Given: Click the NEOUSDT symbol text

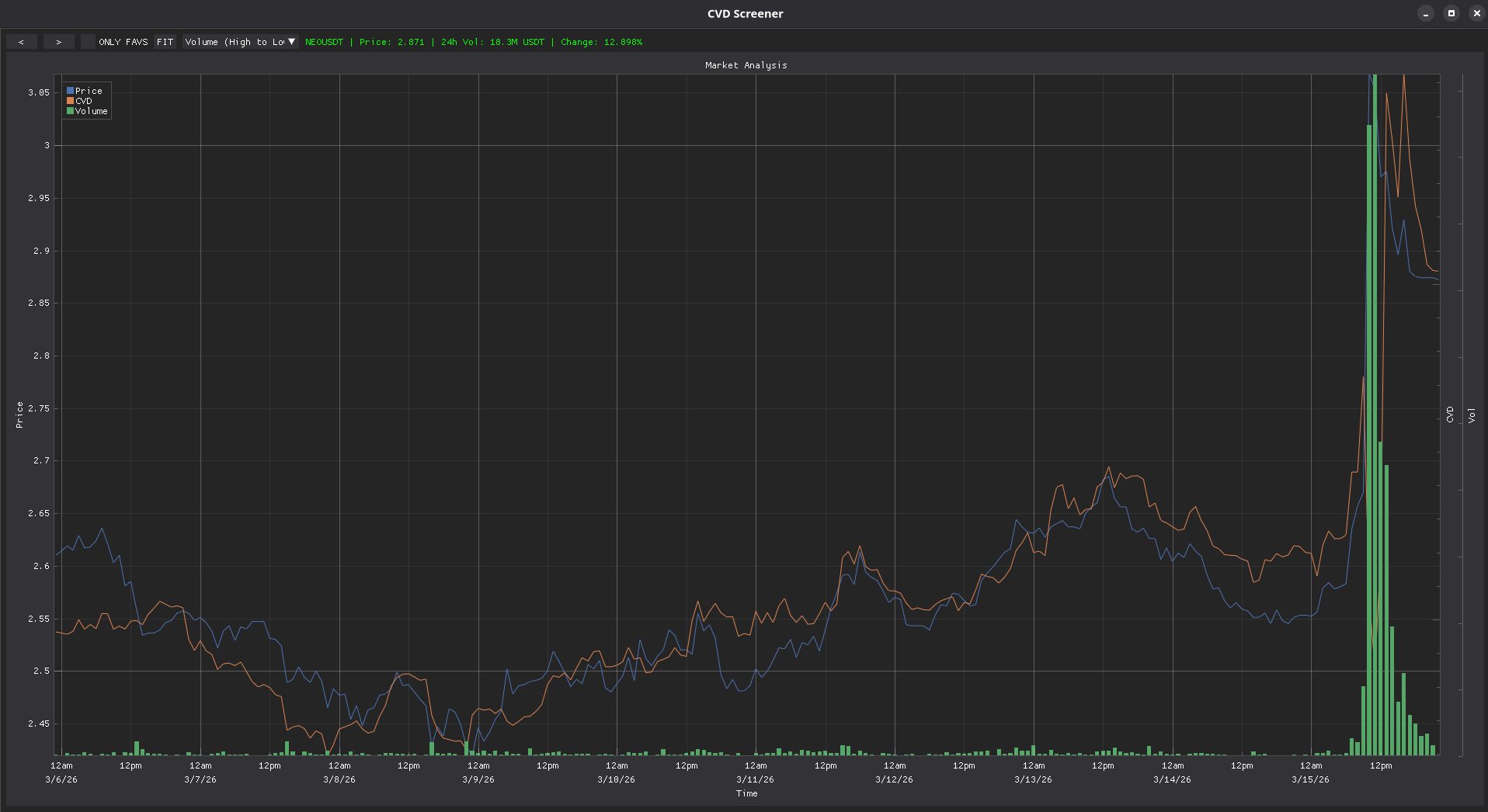Looking at the screenshot, I should point(324,42).
